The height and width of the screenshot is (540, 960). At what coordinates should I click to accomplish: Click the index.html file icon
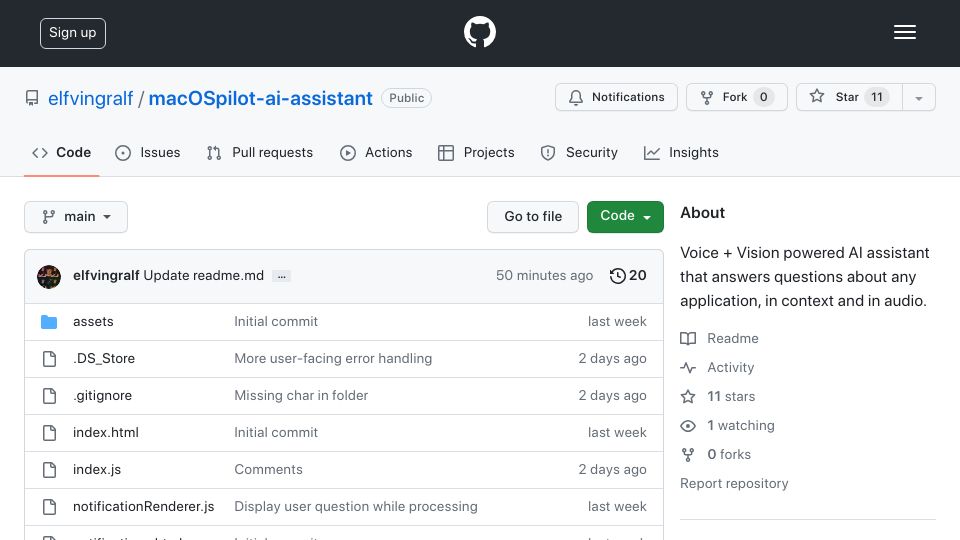click(50, 433)
